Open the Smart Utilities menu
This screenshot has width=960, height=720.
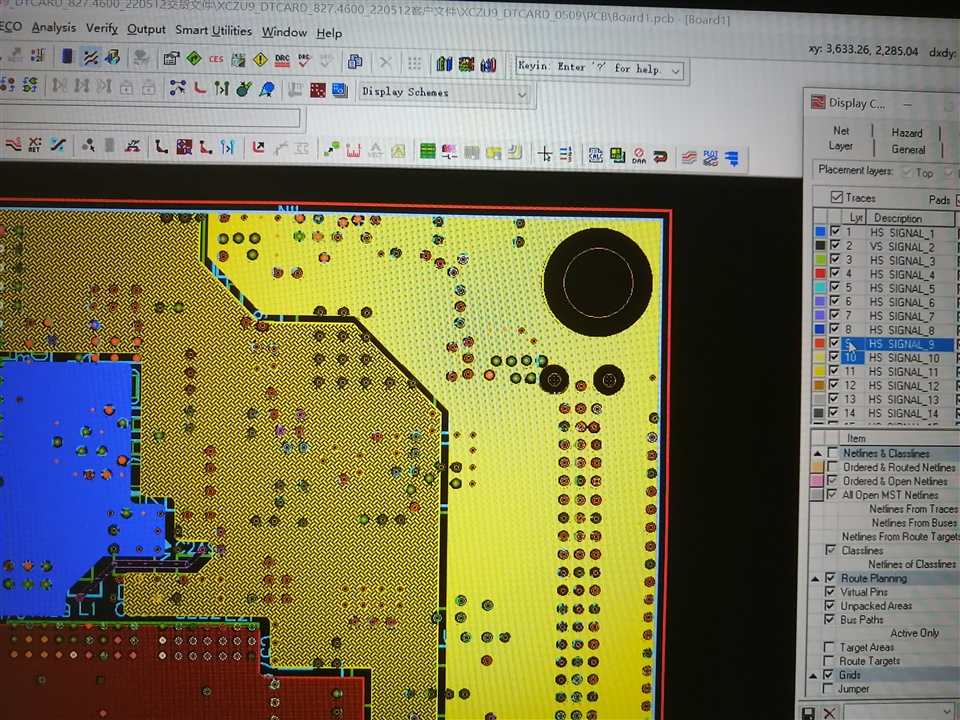[x=213, y=31]
